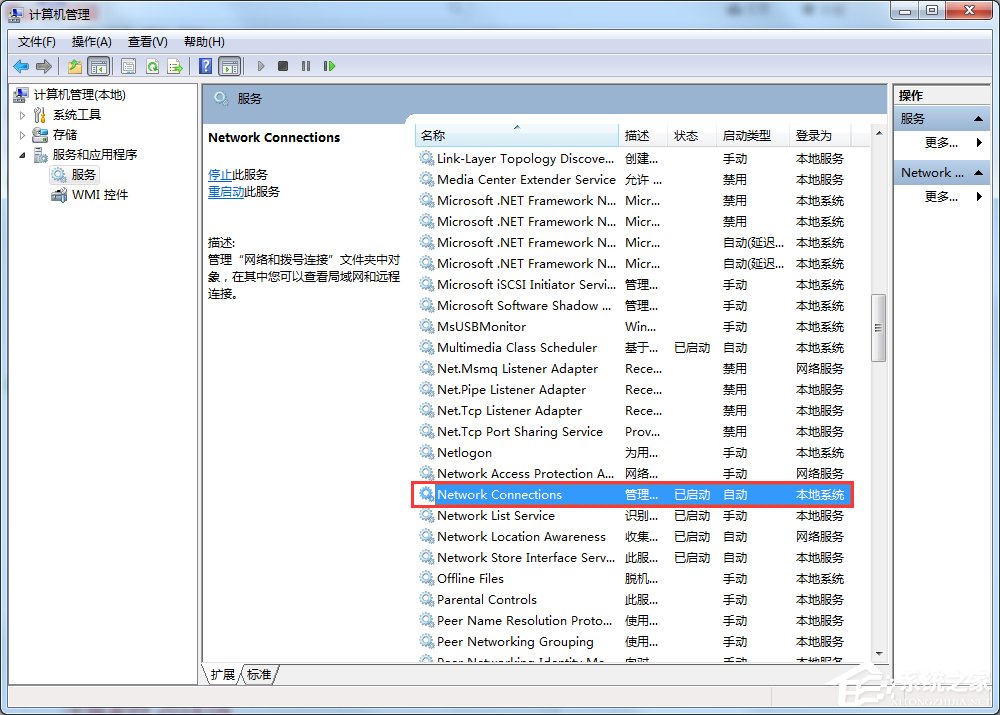This screenshot has height=715, width=1000.
Task: Open the 查看(V) menu
Action: click(x=145, y=42)
